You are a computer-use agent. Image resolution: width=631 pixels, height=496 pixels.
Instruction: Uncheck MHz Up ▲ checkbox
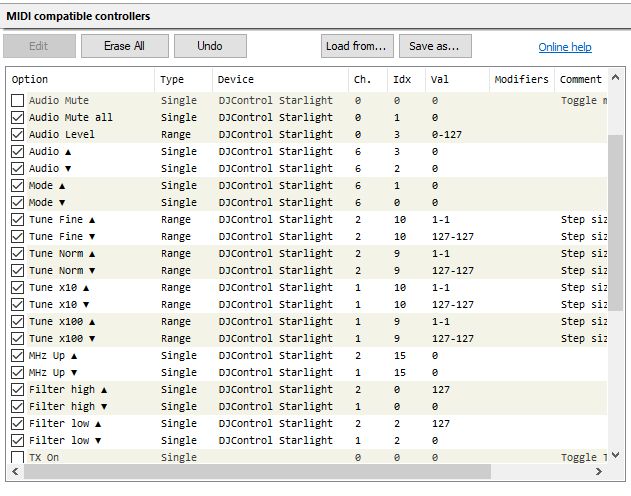pos(17,355)
